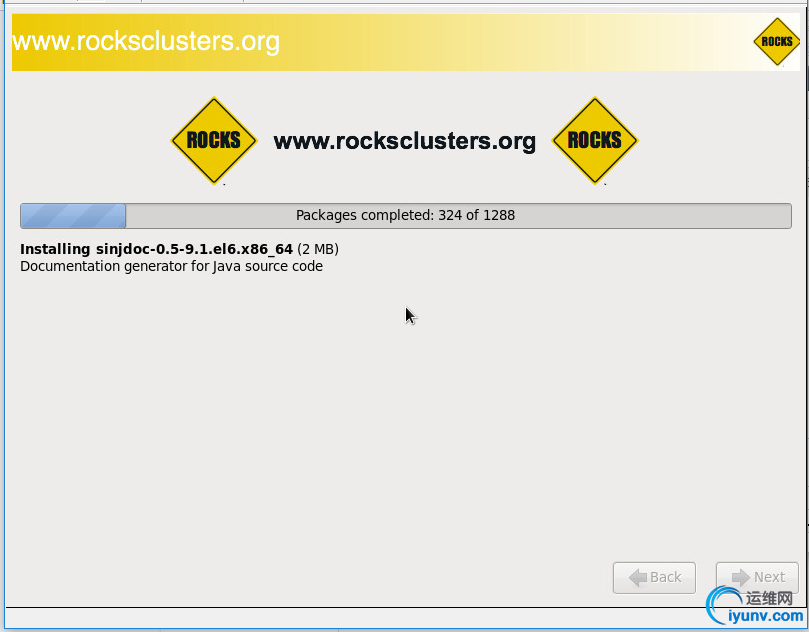Image resolution: width=809 pixels, height=632 pixels.
Task: Click the package installation progress bar
Action: point(406,216)
